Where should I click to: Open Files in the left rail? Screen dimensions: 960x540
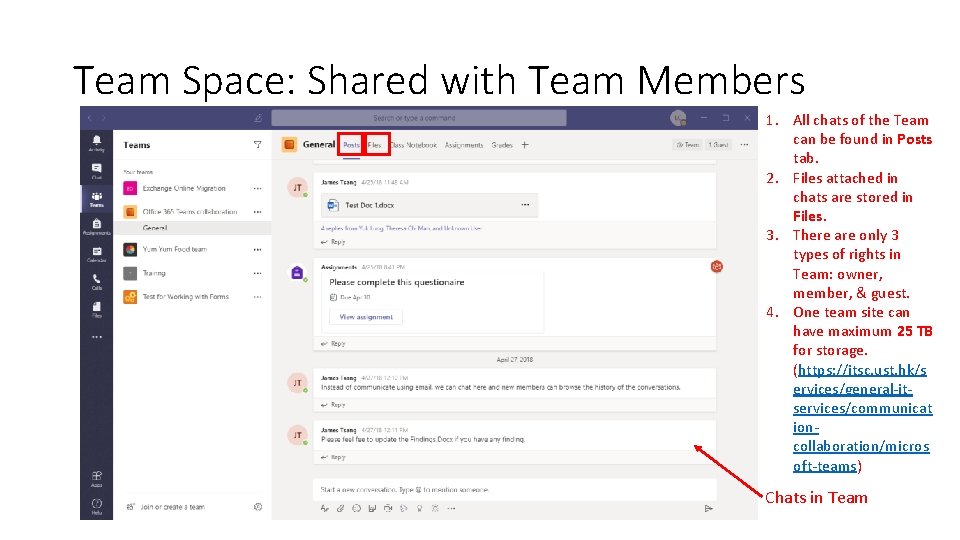pyautogui.click(x=97, y=309)
